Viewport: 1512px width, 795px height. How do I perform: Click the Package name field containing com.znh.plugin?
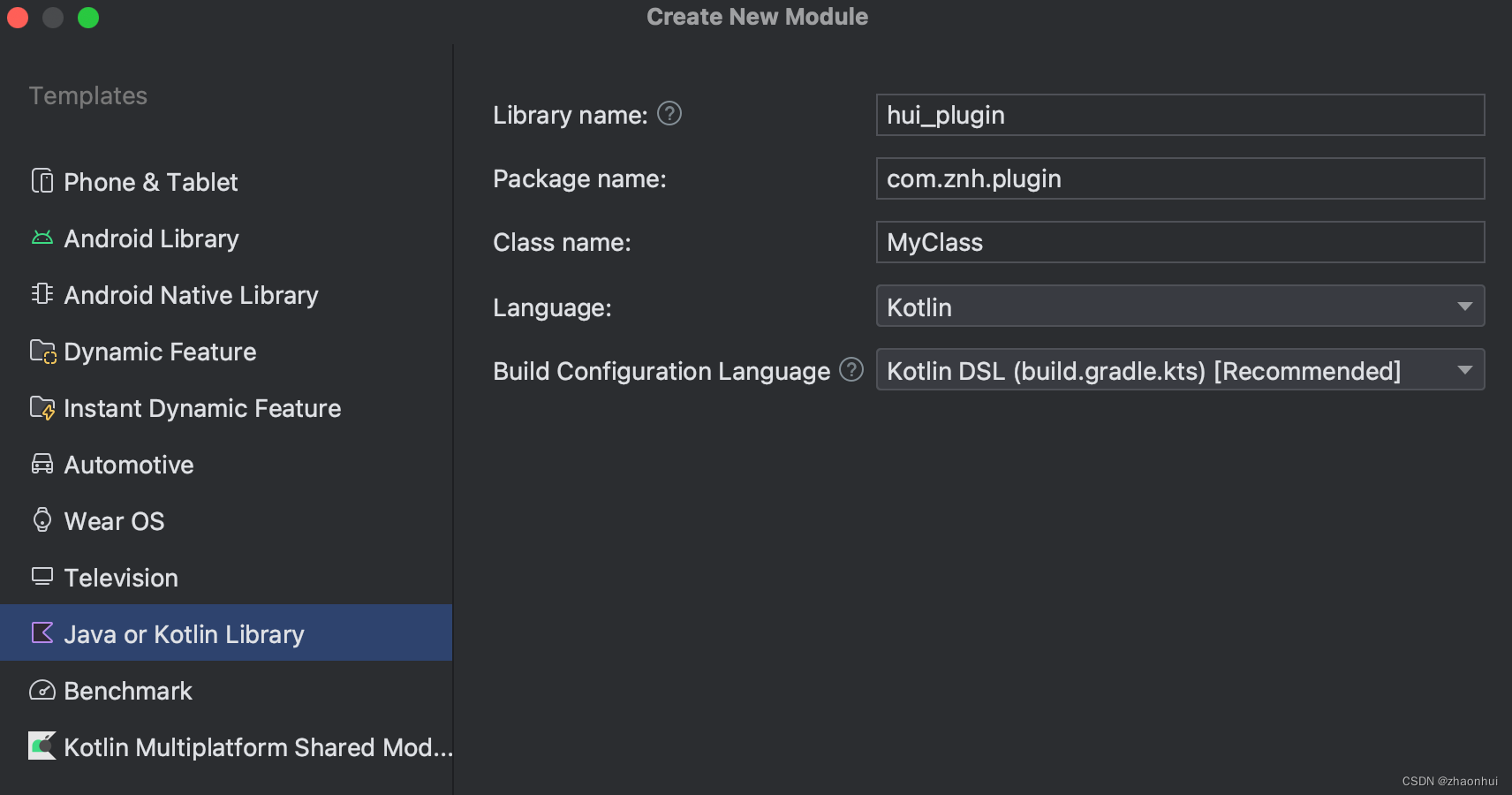(1179, 178)
